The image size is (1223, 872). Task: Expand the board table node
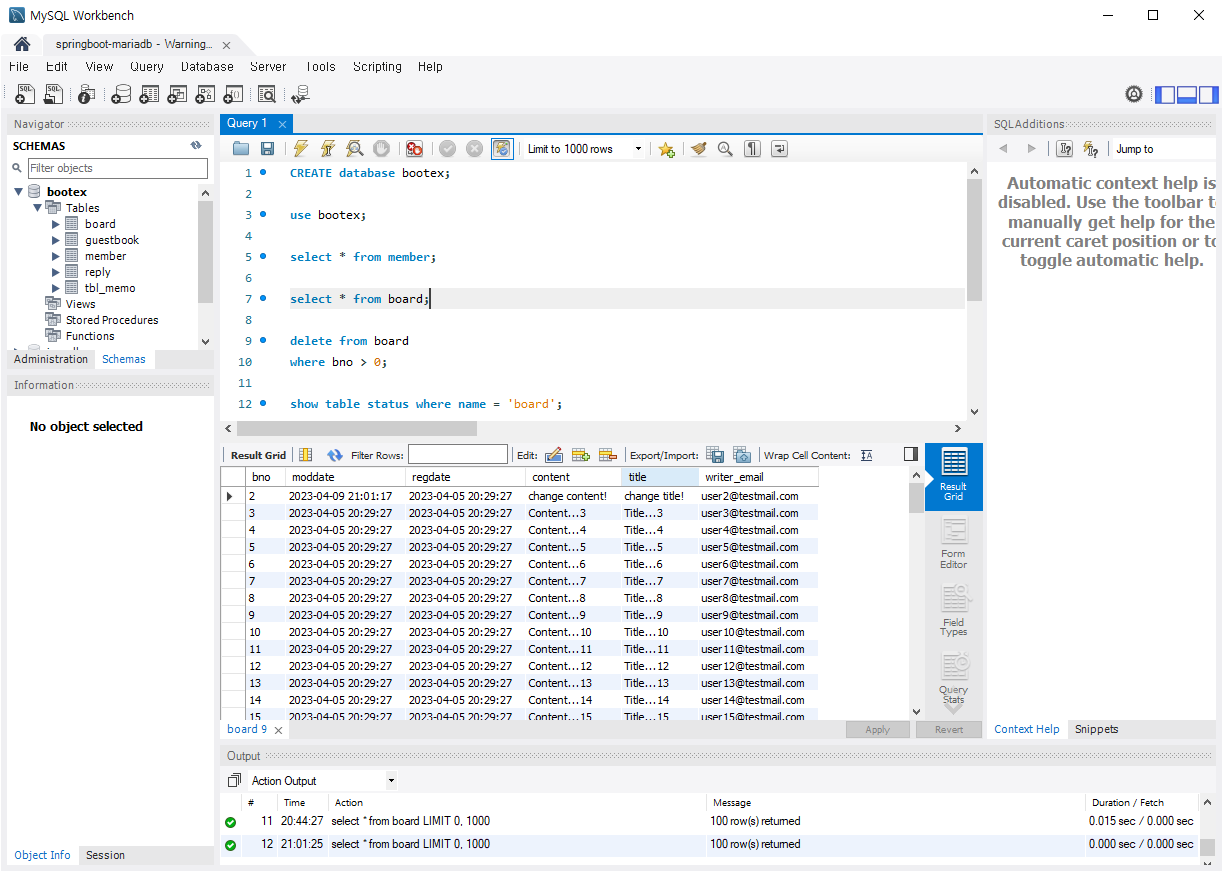pyautogui.click(x=56, y=224)
